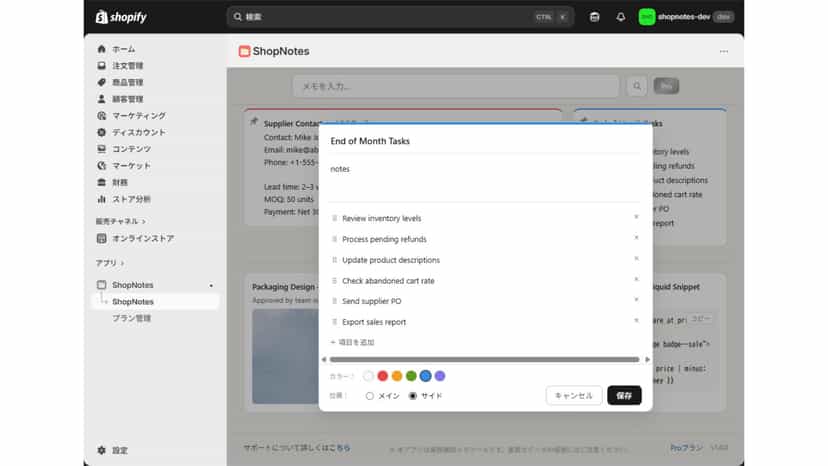Click the ShopNotes header logo icon

click(x=244, y=51)
